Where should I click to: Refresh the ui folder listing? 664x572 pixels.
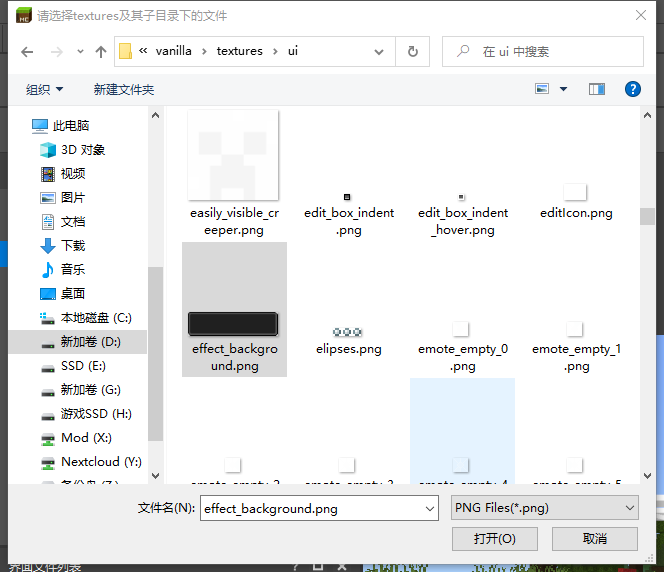[412, 51]
